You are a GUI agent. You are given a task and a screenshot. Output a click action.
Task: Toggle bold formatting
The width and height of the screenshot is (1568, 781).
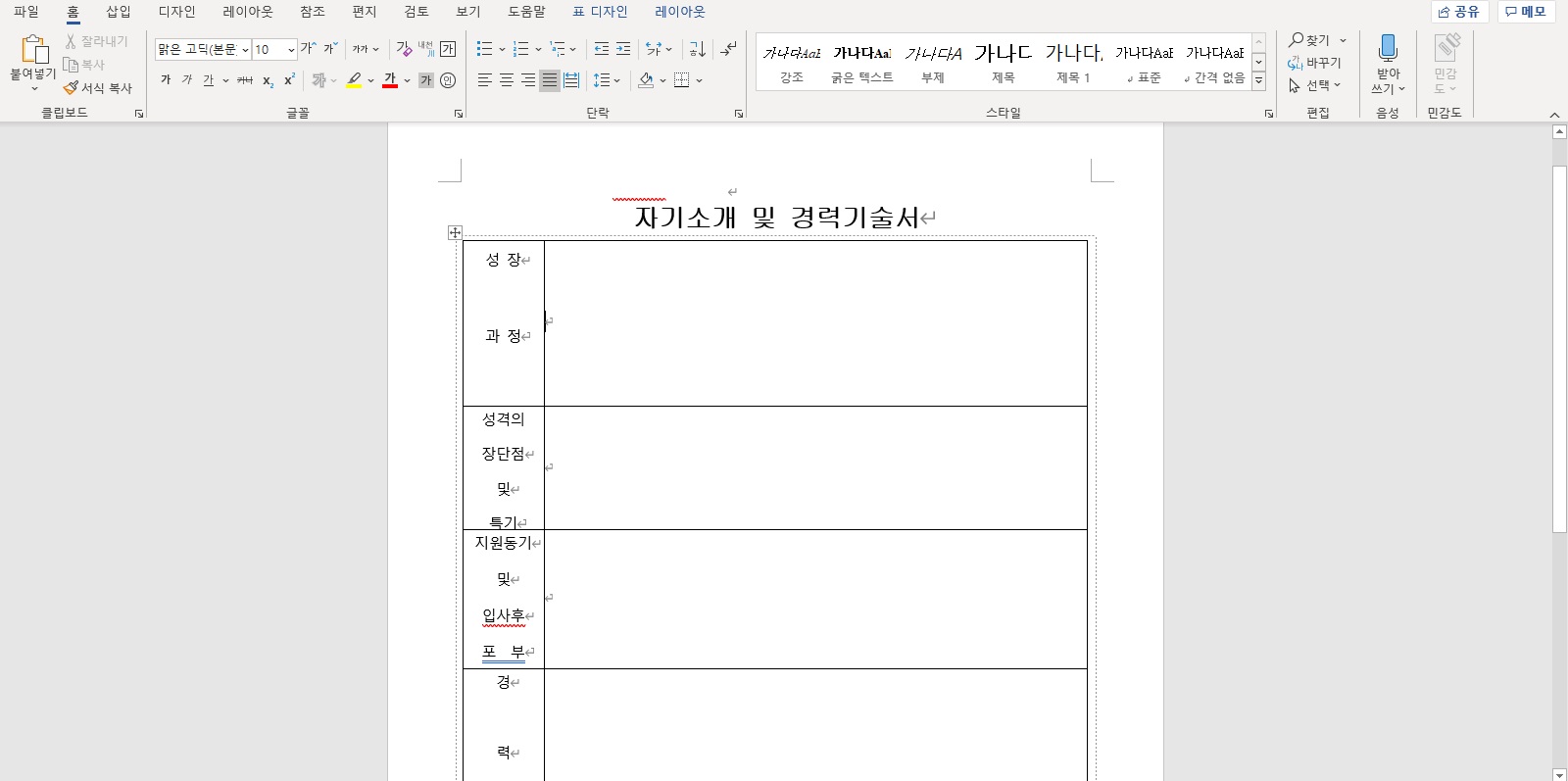(166, 80)
